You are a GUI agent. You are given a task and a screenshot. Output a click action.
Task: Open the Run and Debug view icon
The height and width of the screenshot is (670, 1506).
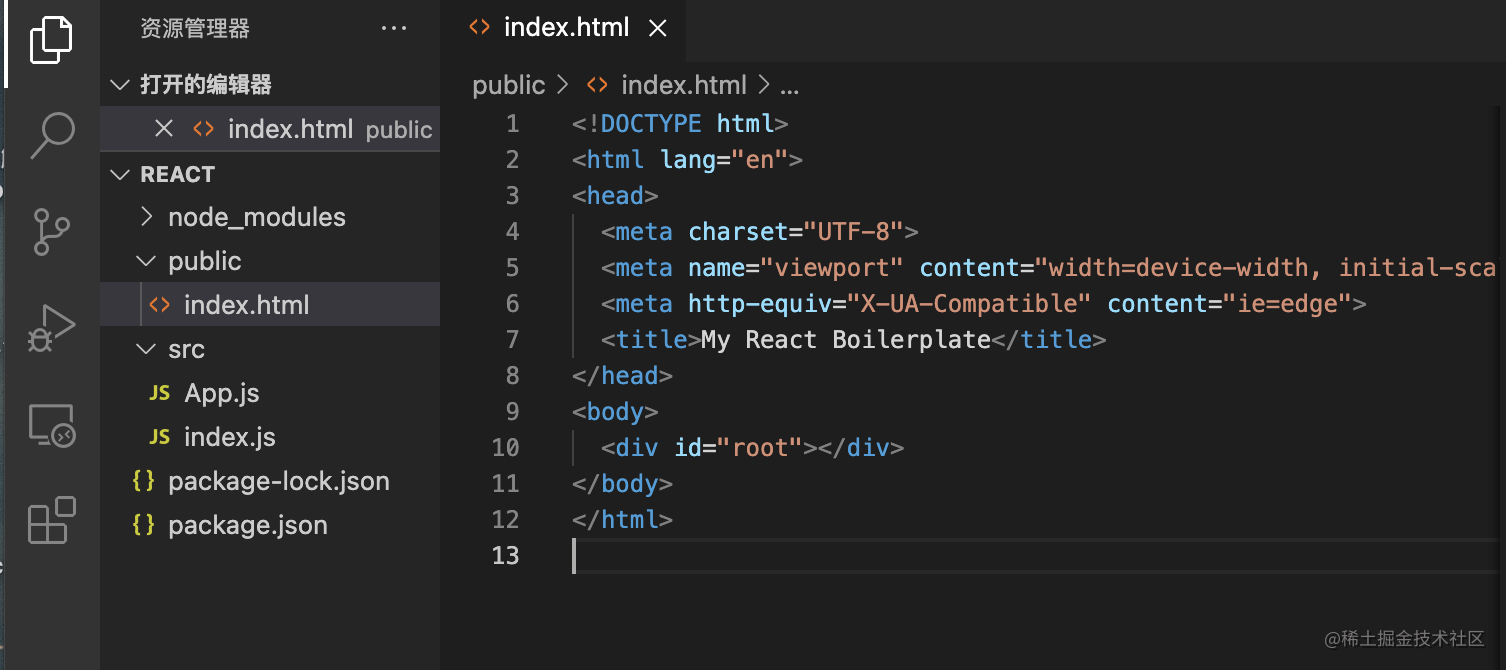point(51,327)
